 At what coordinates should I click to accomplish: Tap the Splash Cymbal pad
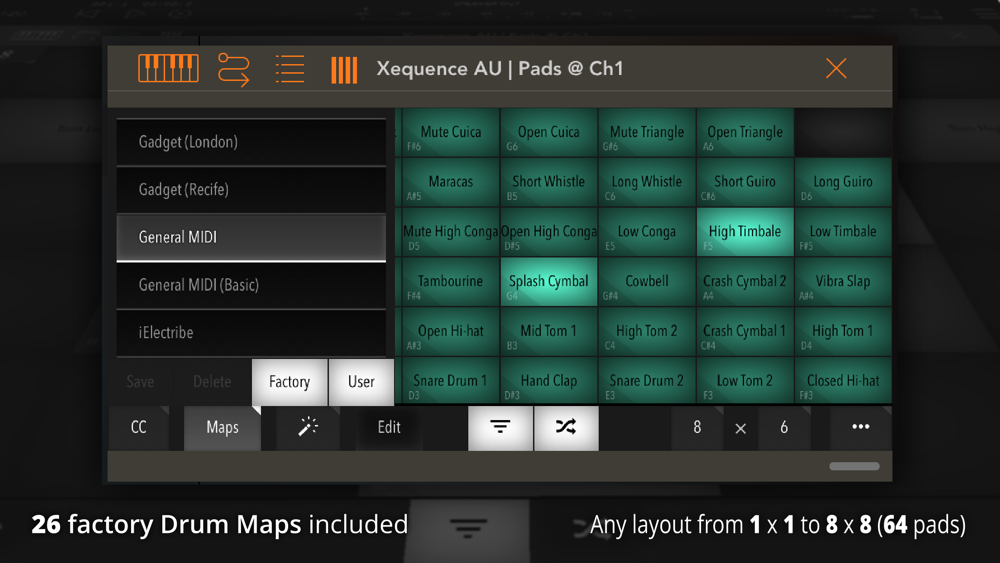tap(548, 281)
